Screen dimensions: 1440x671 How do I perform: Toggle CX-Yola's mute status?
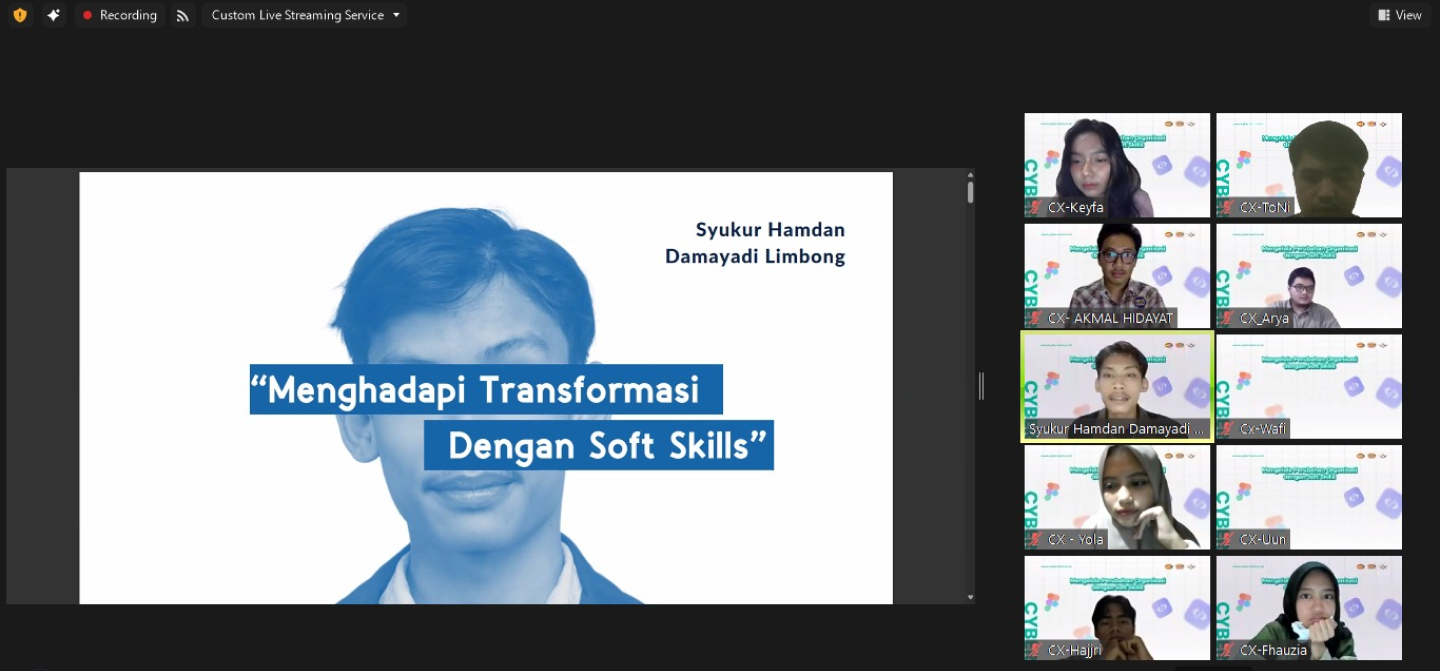coord(1035,539)
